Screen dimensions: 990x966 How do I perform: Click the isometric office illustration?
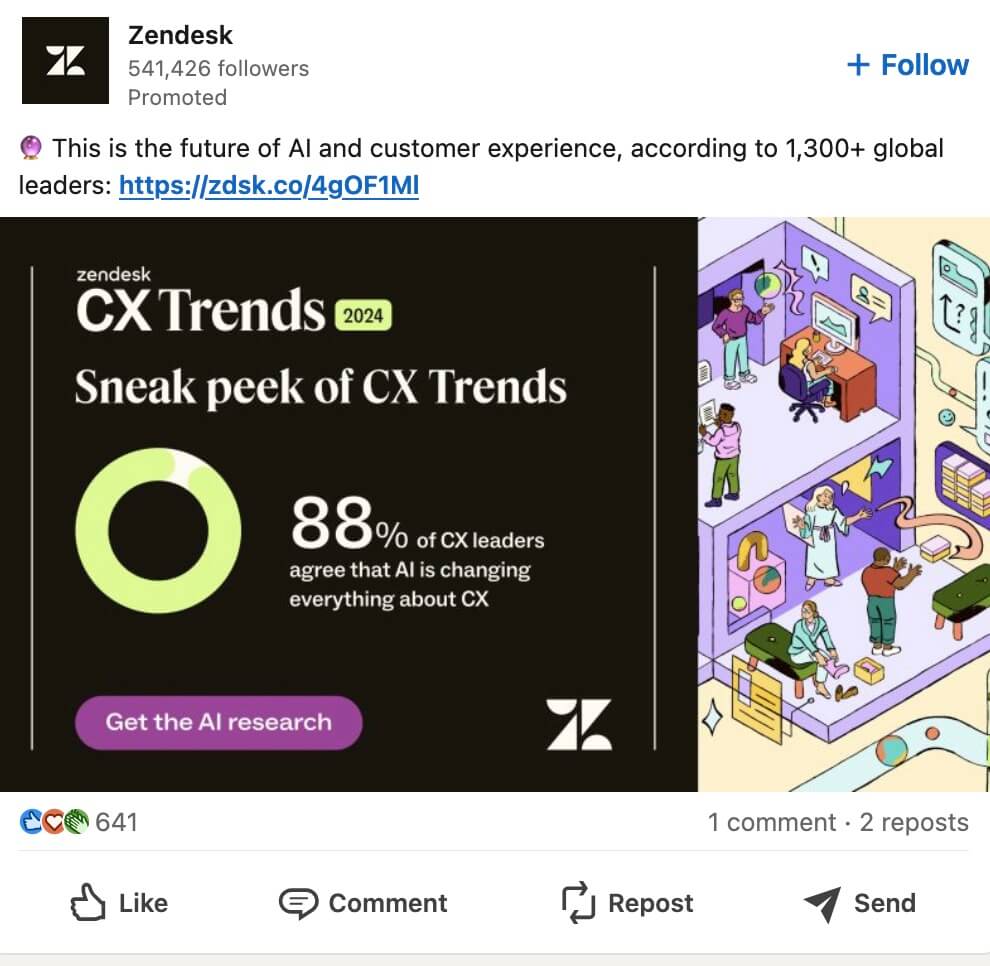click(842, 504)
